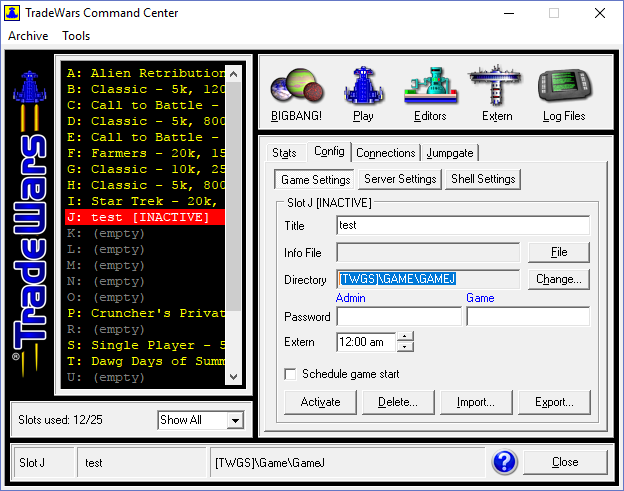Select slot A: Alien Retribution
624x491 pixels.
coord(145,73)
